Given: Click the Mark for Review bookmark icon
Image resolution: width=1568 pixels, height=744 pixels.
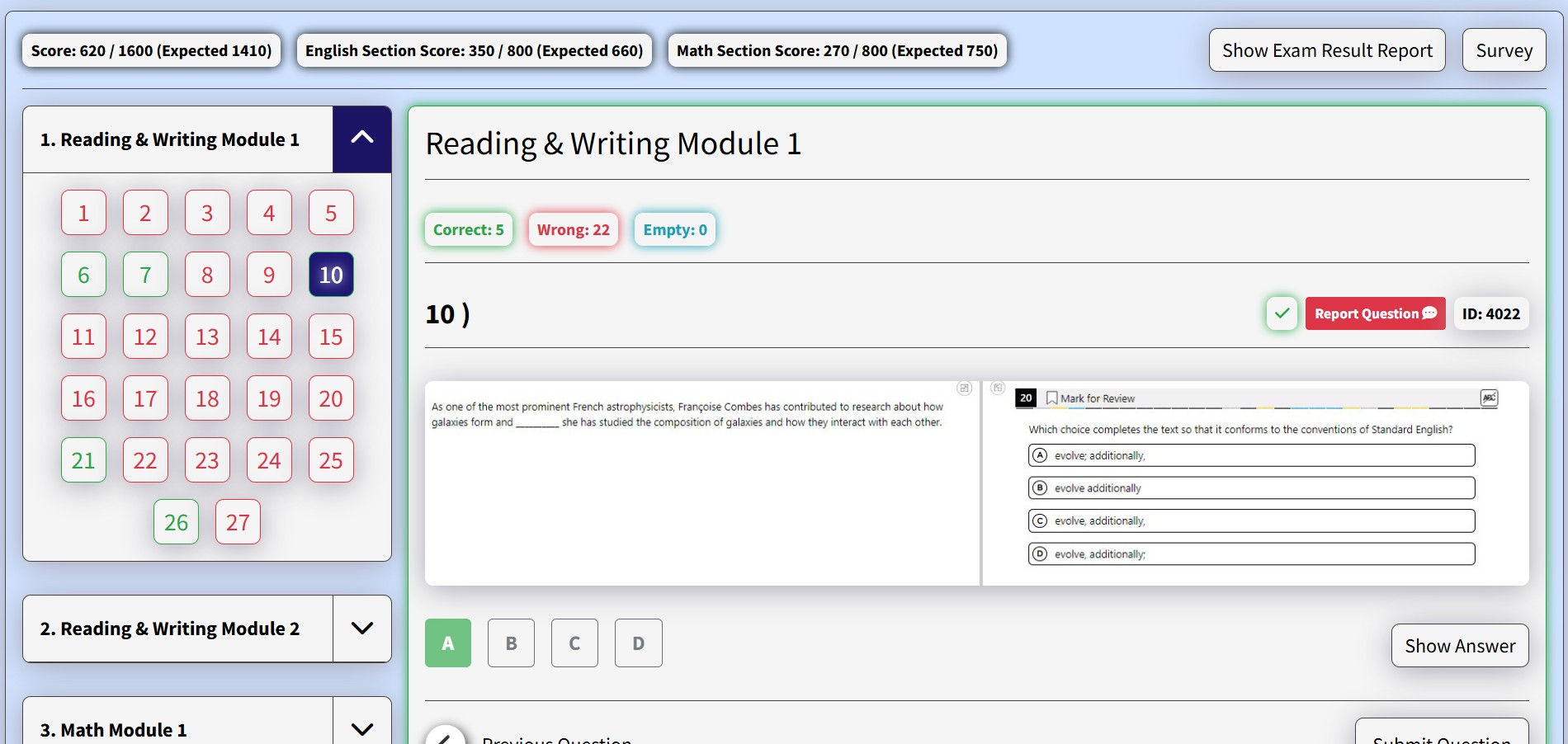Looking at the screenshot, I should coord(1051,398).
